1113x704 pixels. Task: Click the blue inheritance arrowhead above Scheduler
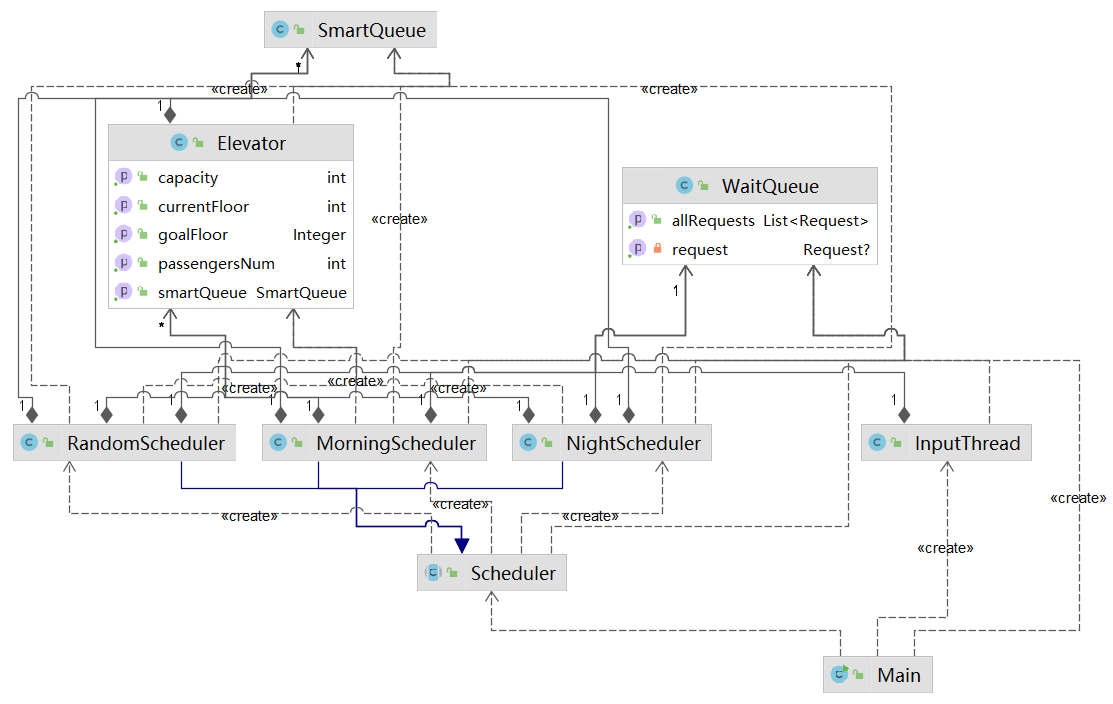point(462,545)
